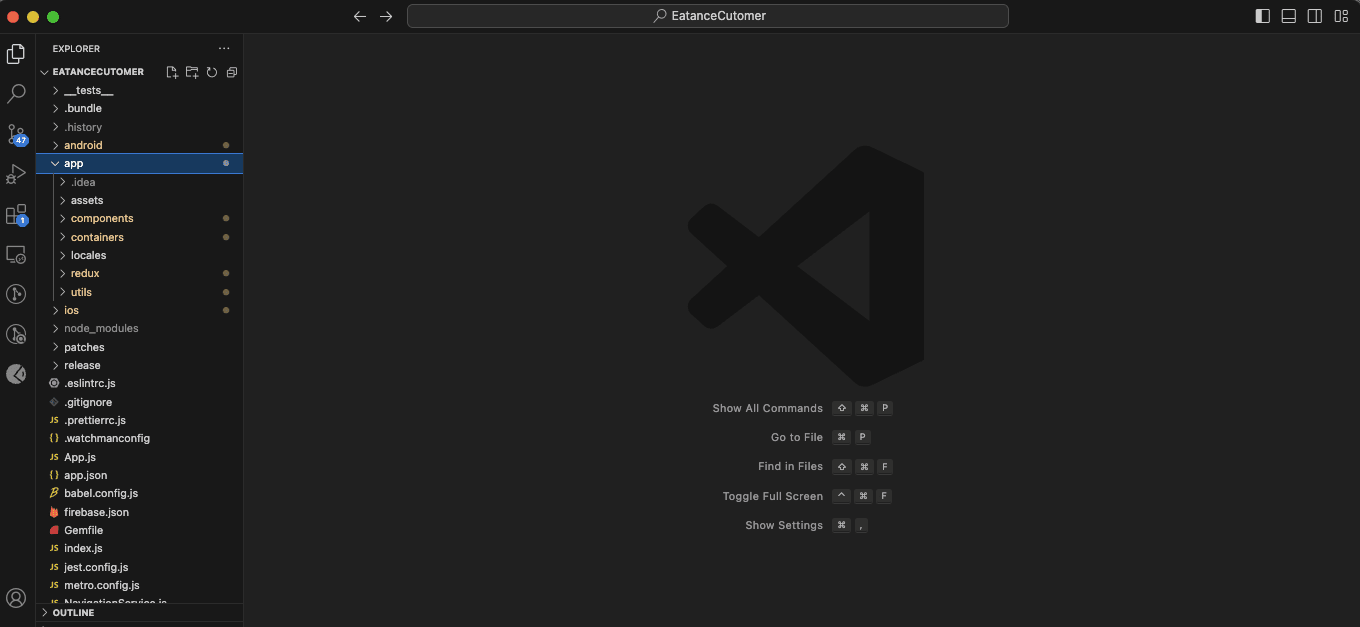Open the Remote Explorer view
Image resolution: width=1360 pixels, height=627 pixels.
(x=16, y=254)
